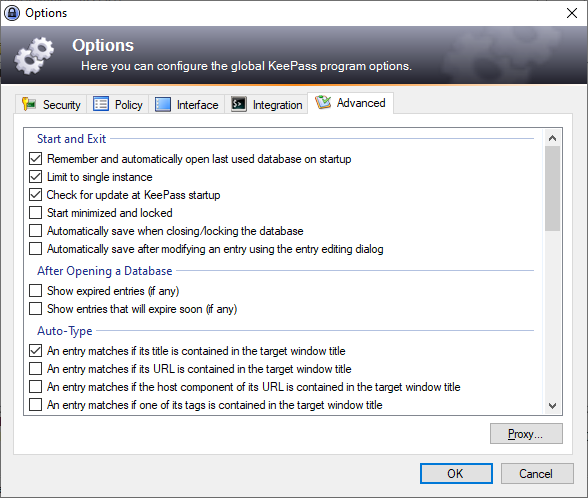Uncheck entry matches if title contained
The height and width of the screenshot is (498, 588).
[x=36, y=351]
